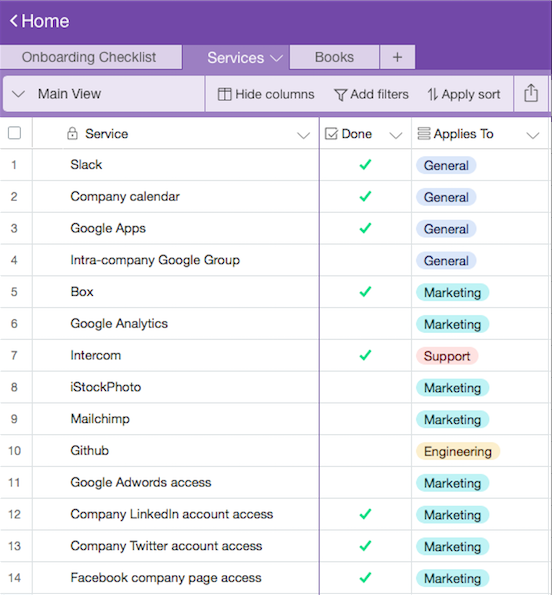The height and width of the screenshot is (595, 552).
Task: Select Company LinkedIn account access cell
Action: 176,514
